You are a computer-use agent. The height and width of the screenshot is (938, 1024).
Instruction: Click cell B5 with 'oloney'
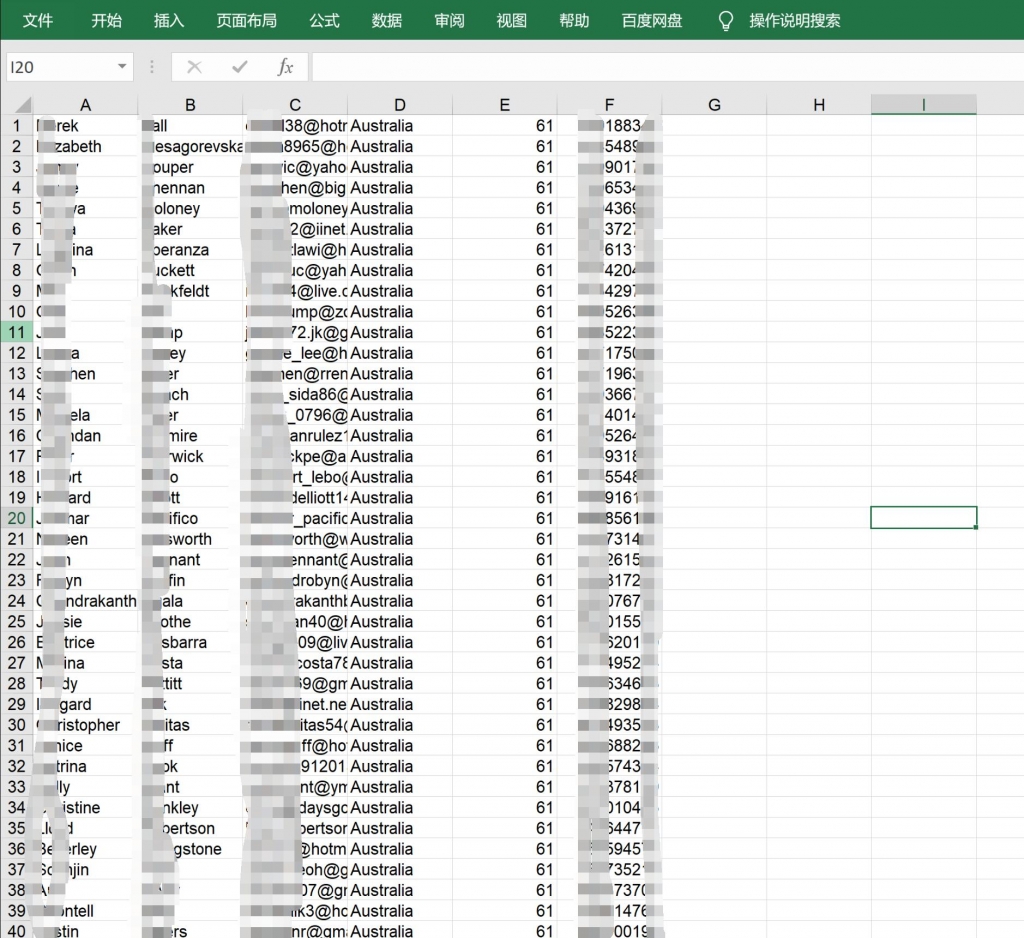(190, 208)
